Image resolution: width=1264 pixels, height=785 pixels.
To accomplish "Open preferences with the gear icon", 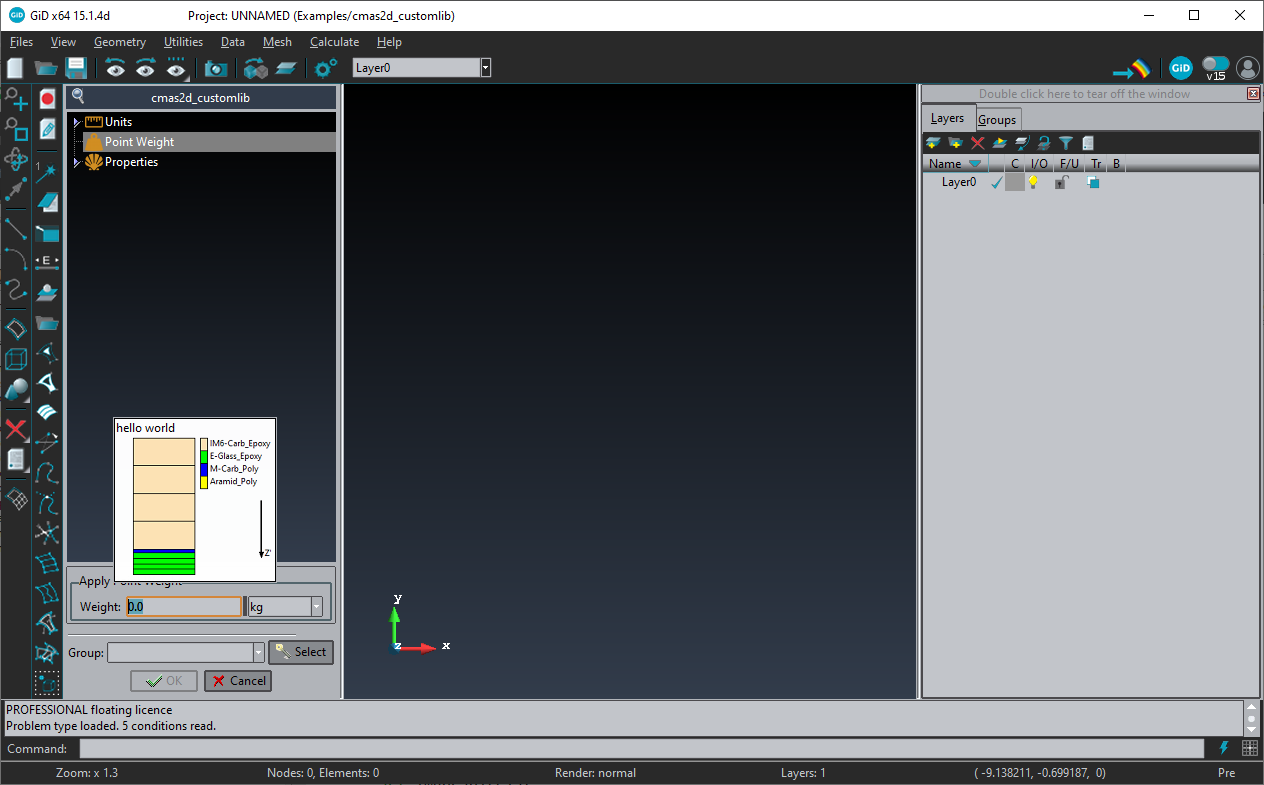I will click(325, 68).
